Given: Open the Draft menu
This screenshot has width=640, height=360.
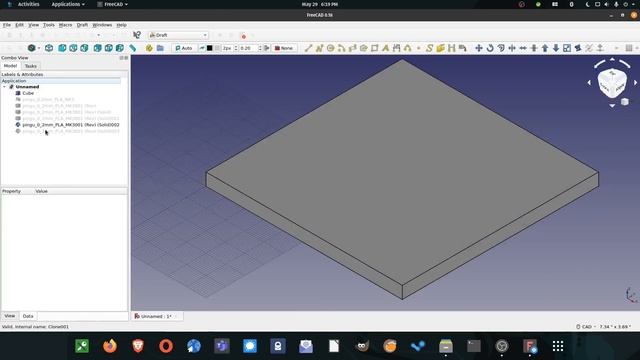Looking at the screenshot, I should (x=82, y=25).
